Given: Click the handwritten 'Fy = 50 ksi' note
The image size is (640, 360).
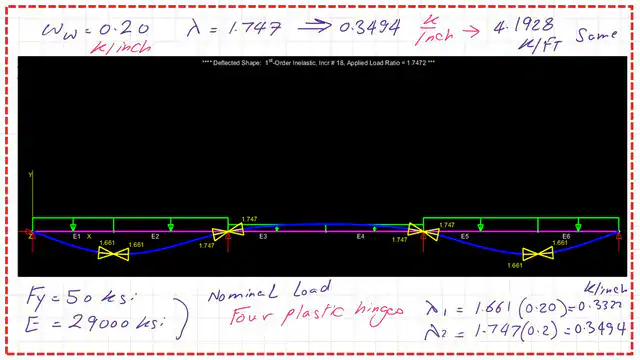Looking at the screenshot, I should pyautogui.click(x=82, y=297).
